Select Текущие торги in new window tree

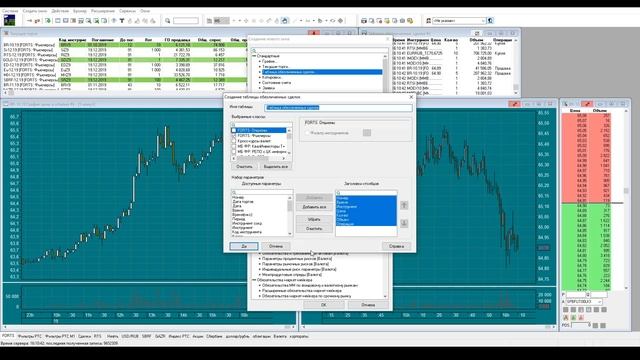(275, 67)
